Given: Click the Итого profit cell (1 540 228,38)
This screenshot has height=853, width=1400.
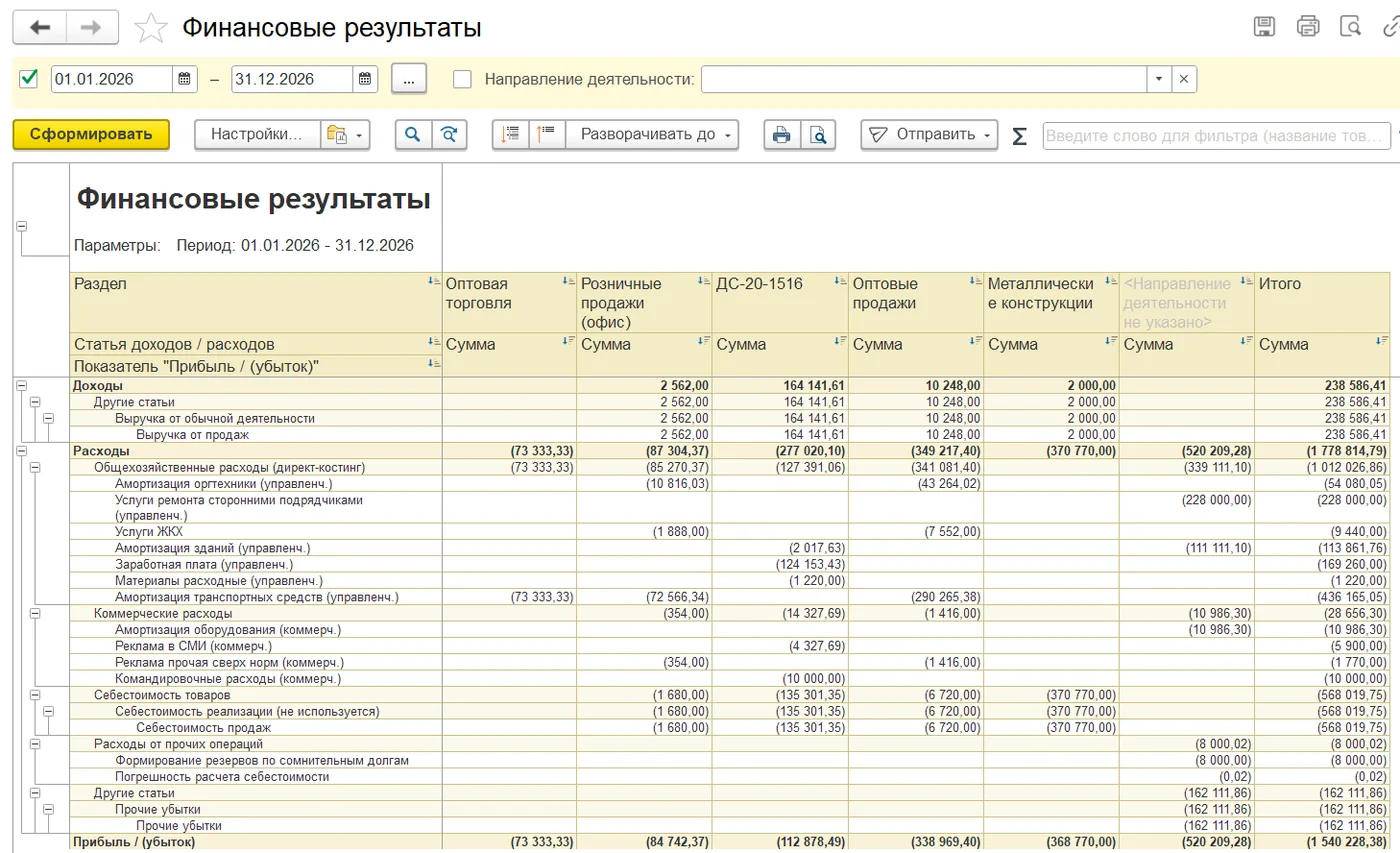Looking at the screenshot, I should [x=1322, y=842].
